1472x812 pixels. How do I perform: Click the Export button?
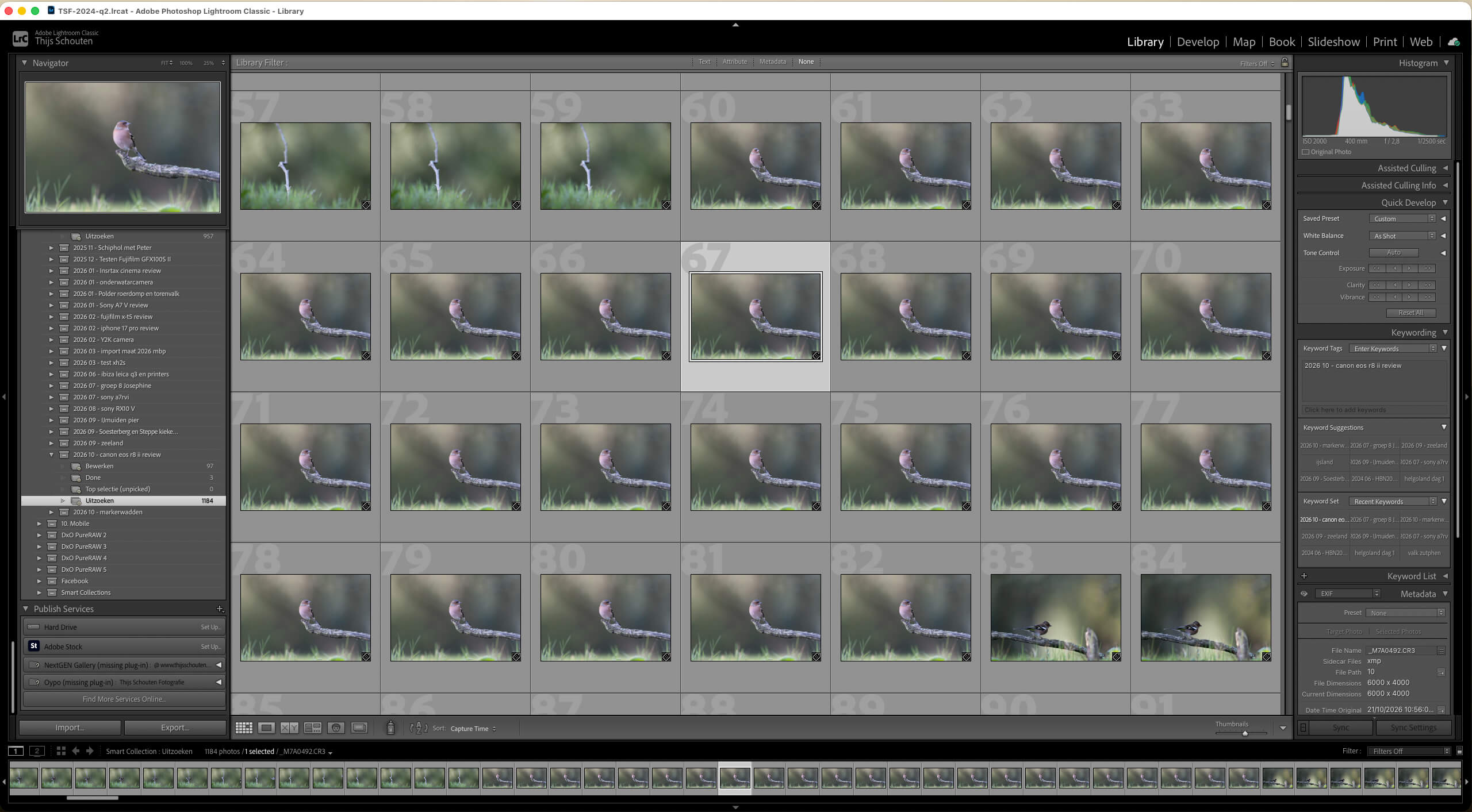pyautogui.click(x=175, y=728)
